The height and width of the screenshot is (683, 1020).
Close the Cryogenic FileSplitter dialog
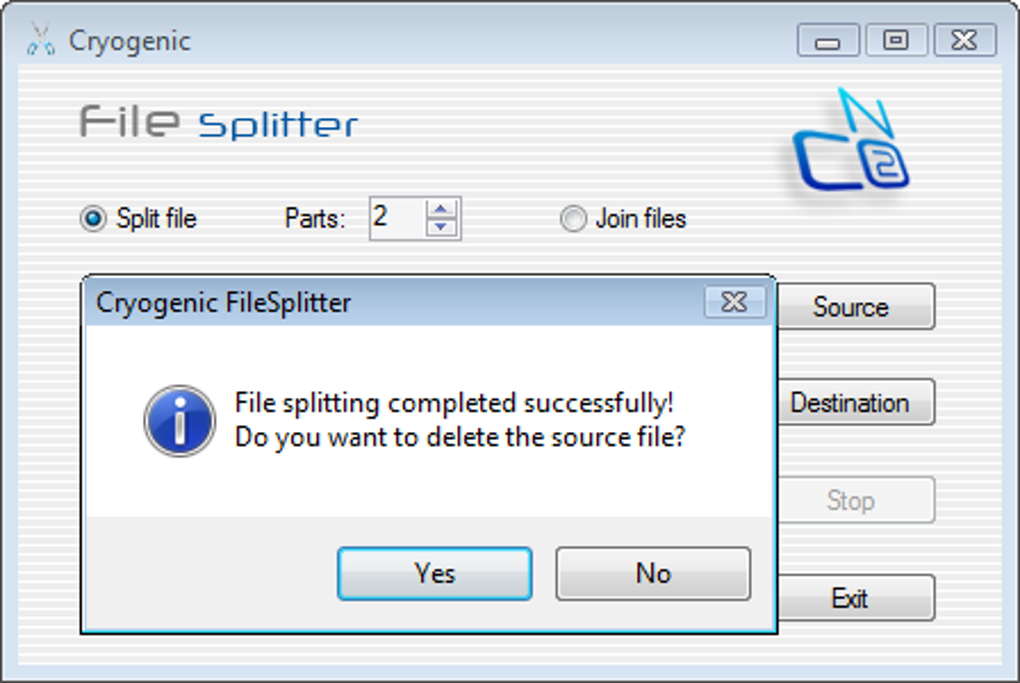[734, 302]
